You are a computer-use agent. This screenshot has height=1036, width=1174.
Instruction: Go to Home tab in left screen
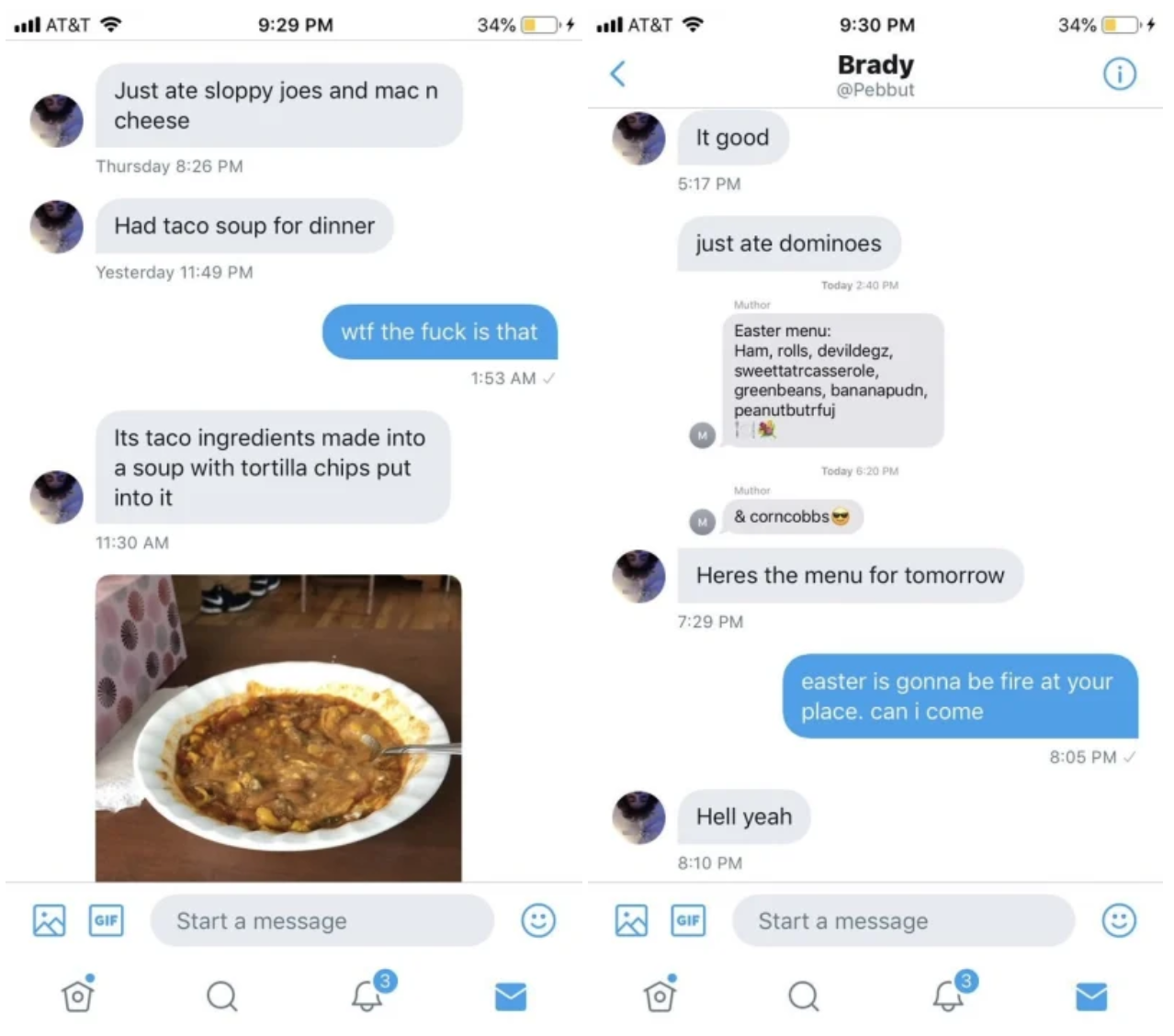click(78, 994)
